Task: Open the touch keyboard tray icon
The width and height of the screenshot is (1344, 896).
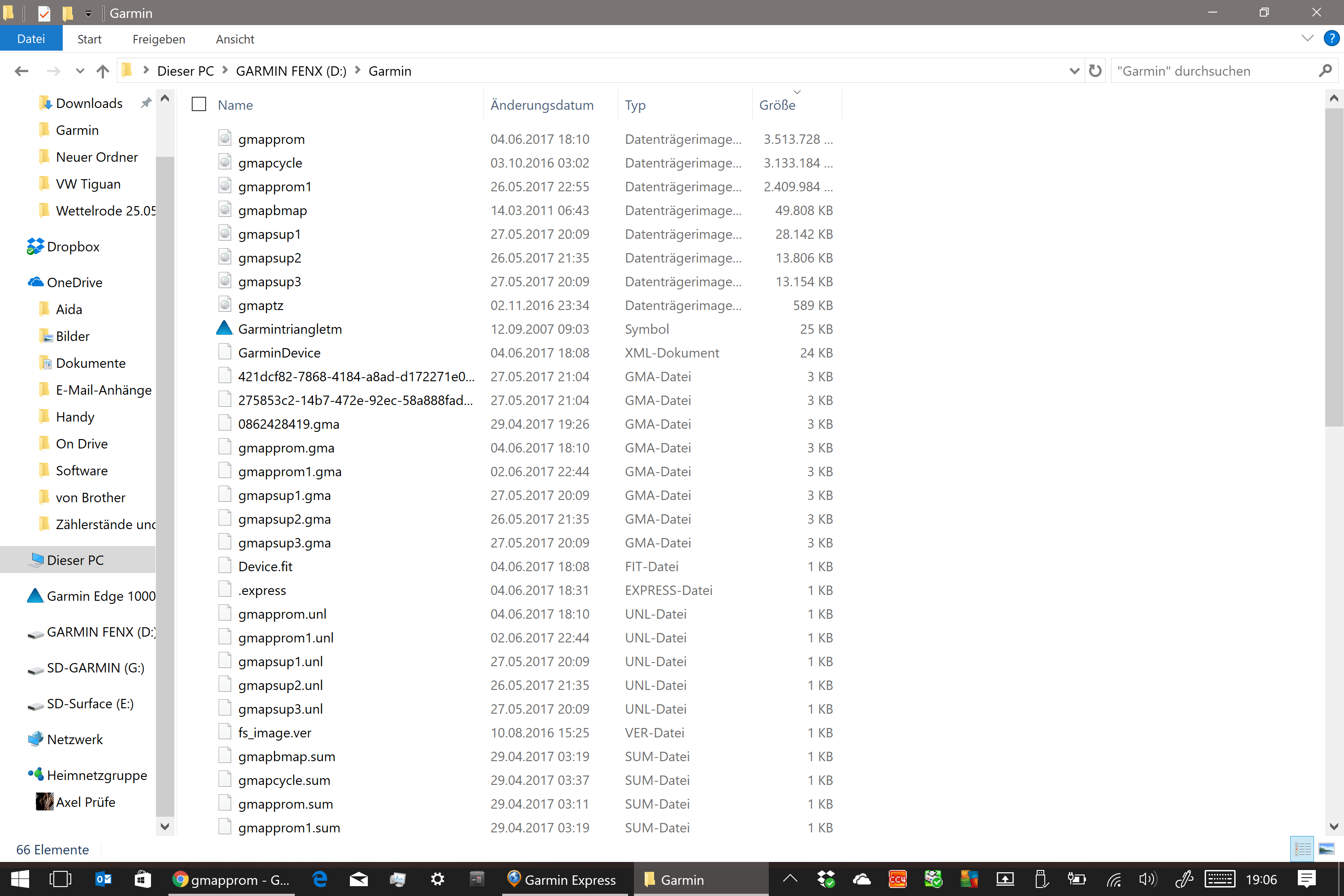Action: [1219, 879]
